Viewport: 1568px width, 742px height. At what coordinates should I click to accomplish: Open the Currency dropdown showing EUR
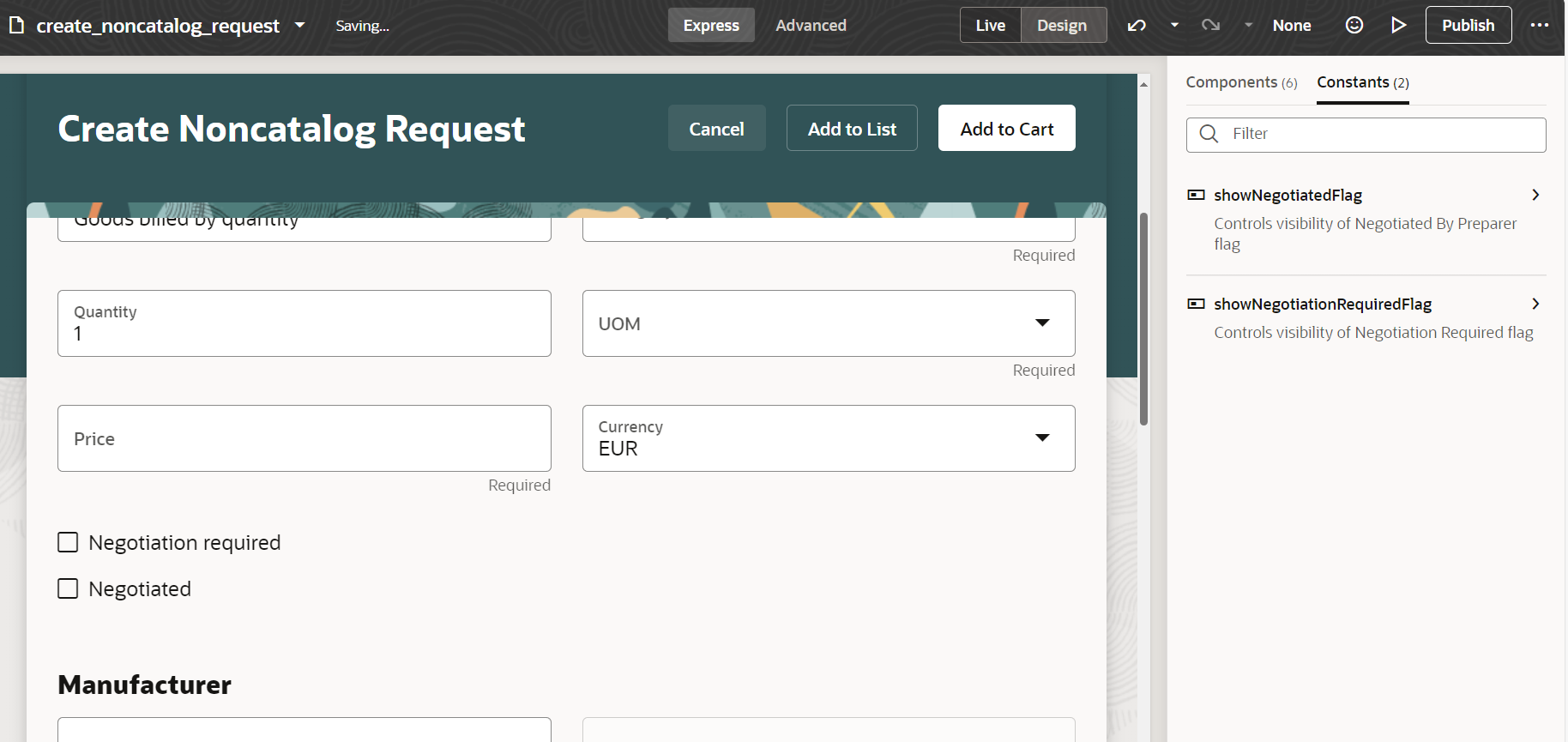point(1042,438)
